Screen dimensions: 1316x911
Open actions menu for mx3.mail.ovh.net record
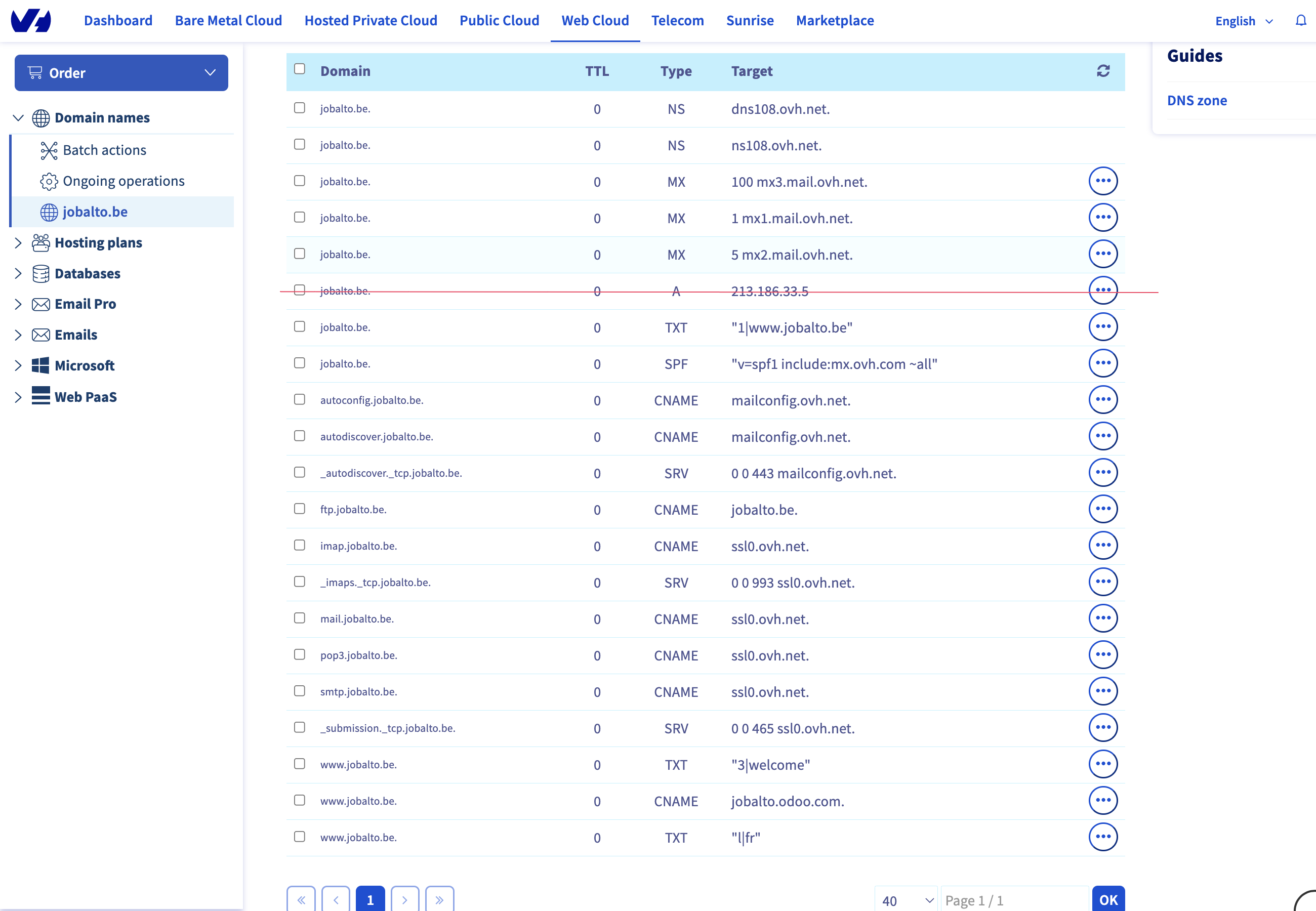point(1102,181)
